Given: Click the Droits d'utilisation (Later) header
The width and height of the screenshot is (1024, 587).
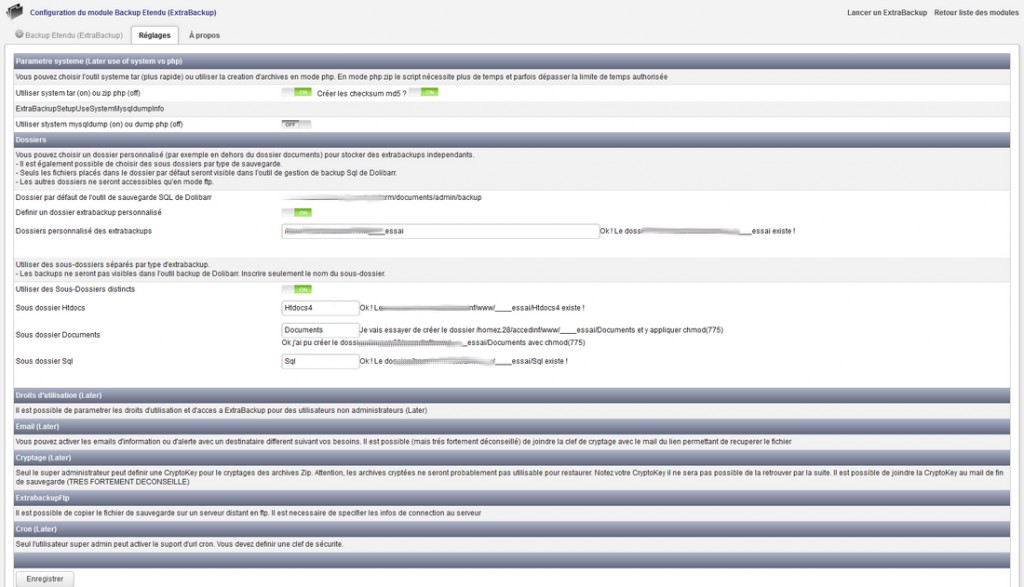Looking at the screenshot, I should [x=512, y=395].
